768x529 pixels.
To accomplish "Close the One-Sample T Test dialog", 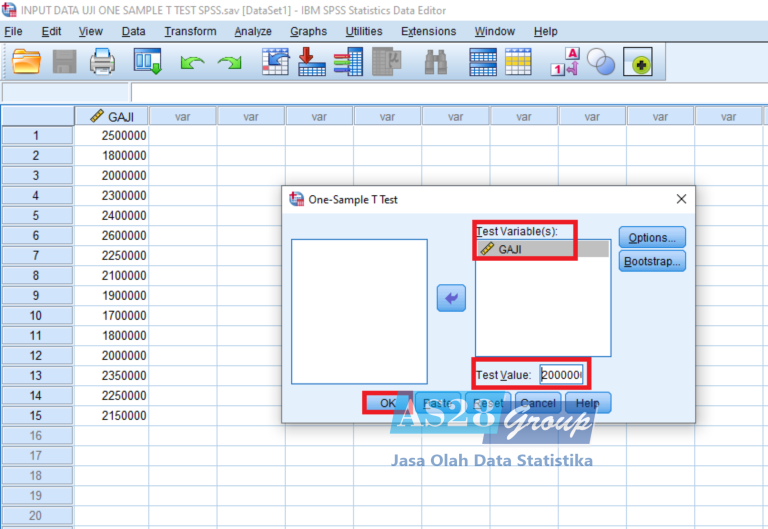I will point(681,199).
